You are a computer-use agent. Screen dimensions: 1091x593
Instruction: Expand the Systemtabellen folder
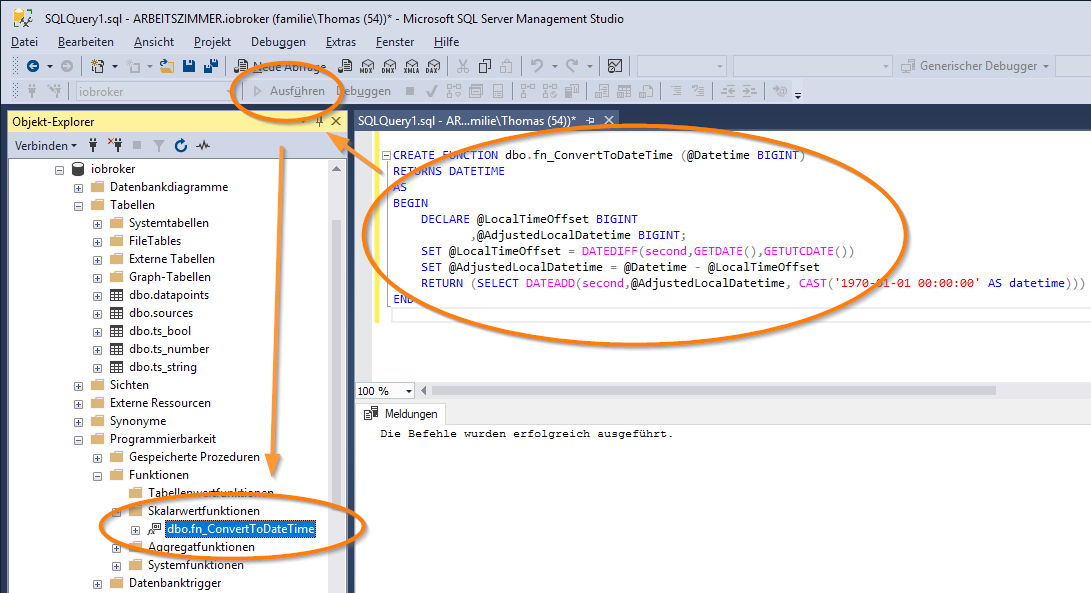click(x=97, y=224)
